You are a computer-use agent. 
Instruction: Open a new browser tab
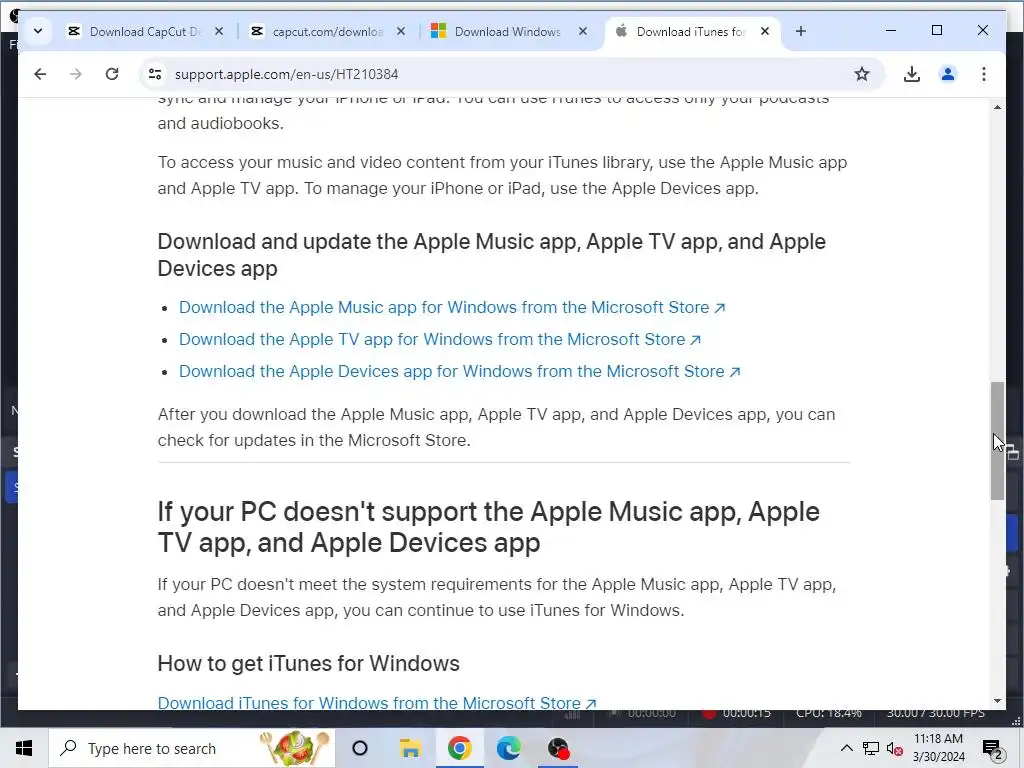point(801,31)
